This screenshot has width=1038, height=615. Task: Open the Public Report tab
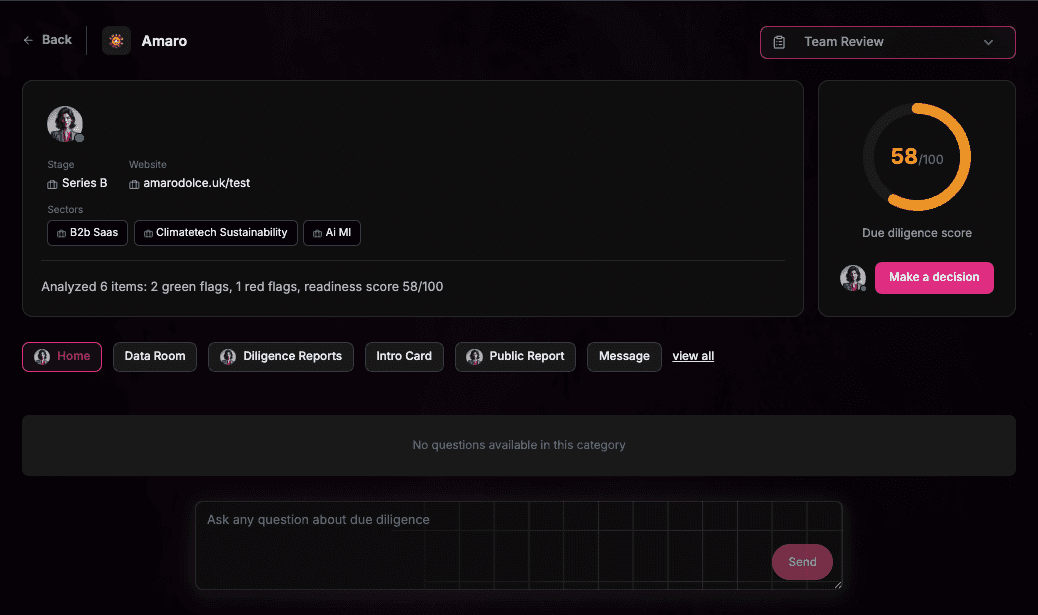tap(515, 357)
